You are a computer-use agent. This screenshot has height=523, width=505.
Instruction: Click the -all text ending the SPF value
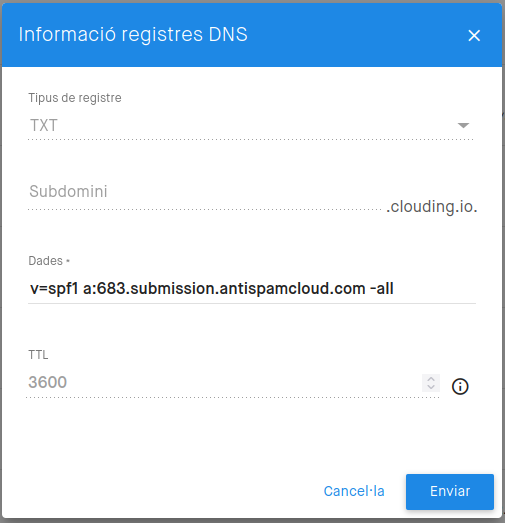[x=382, y=289]
